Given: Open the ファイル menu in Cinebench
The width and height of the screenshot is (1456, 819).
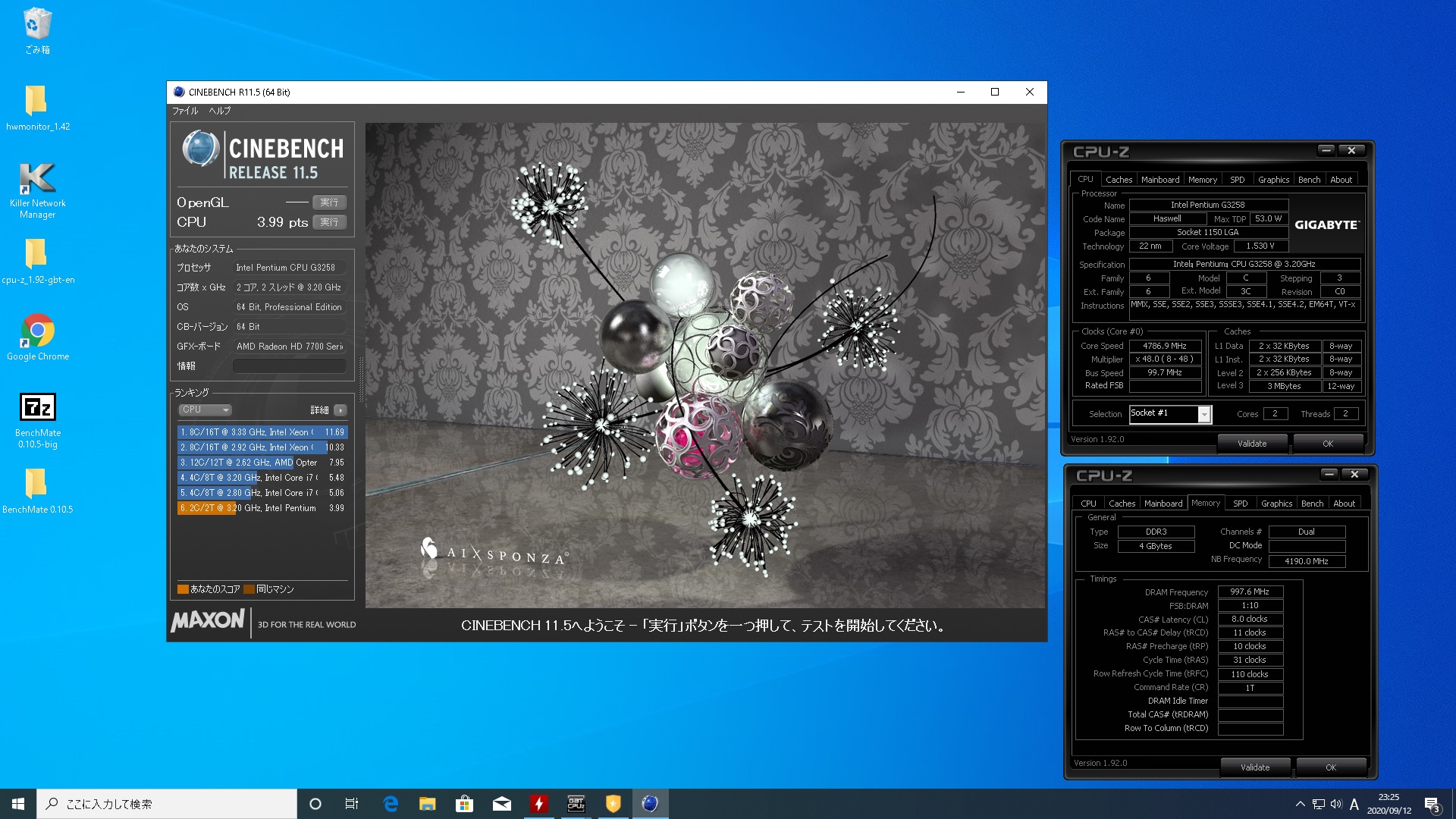Looking at the screenshot, I should coord(185,111).
